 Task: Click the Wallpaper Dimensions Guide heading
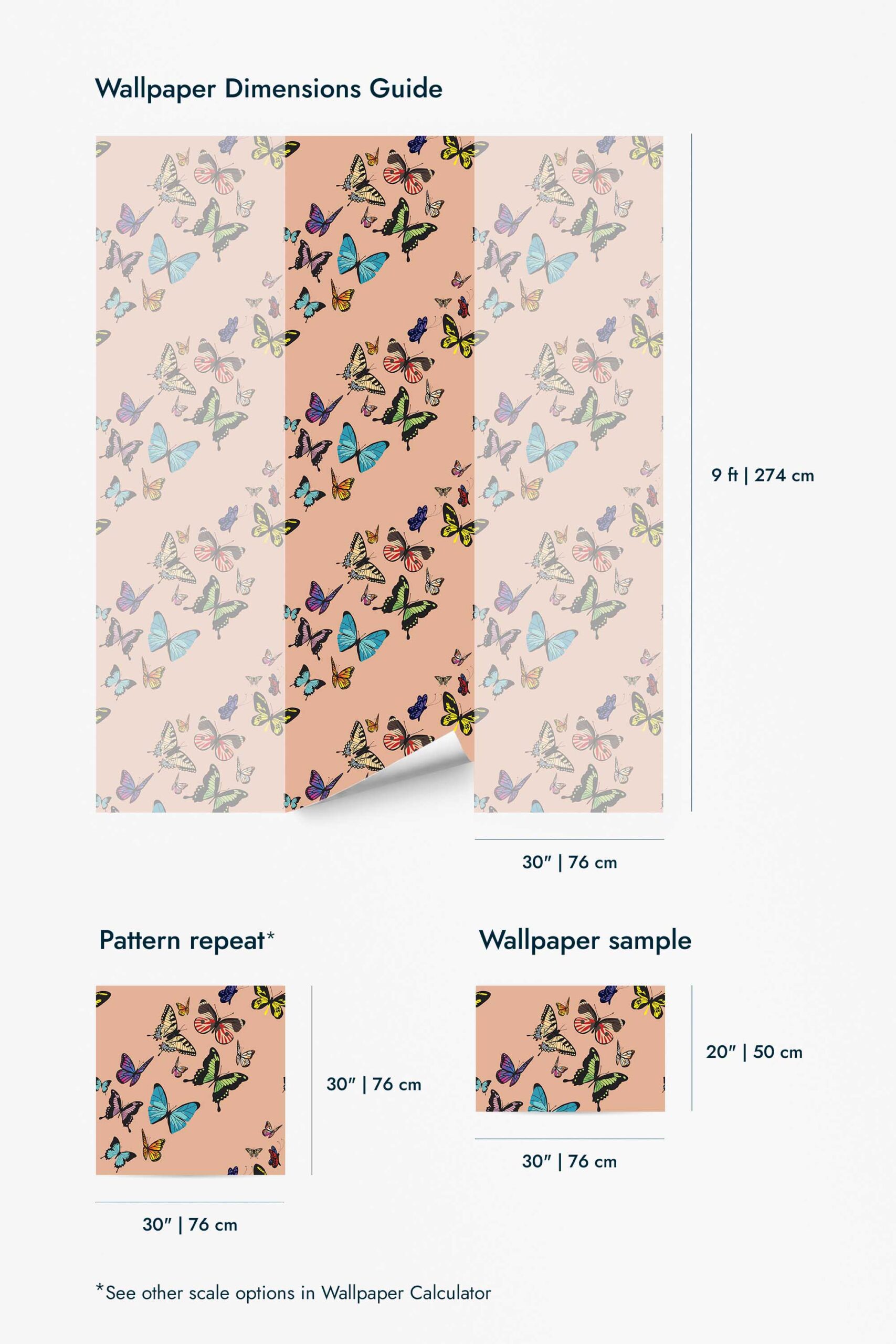pos(269,90)
